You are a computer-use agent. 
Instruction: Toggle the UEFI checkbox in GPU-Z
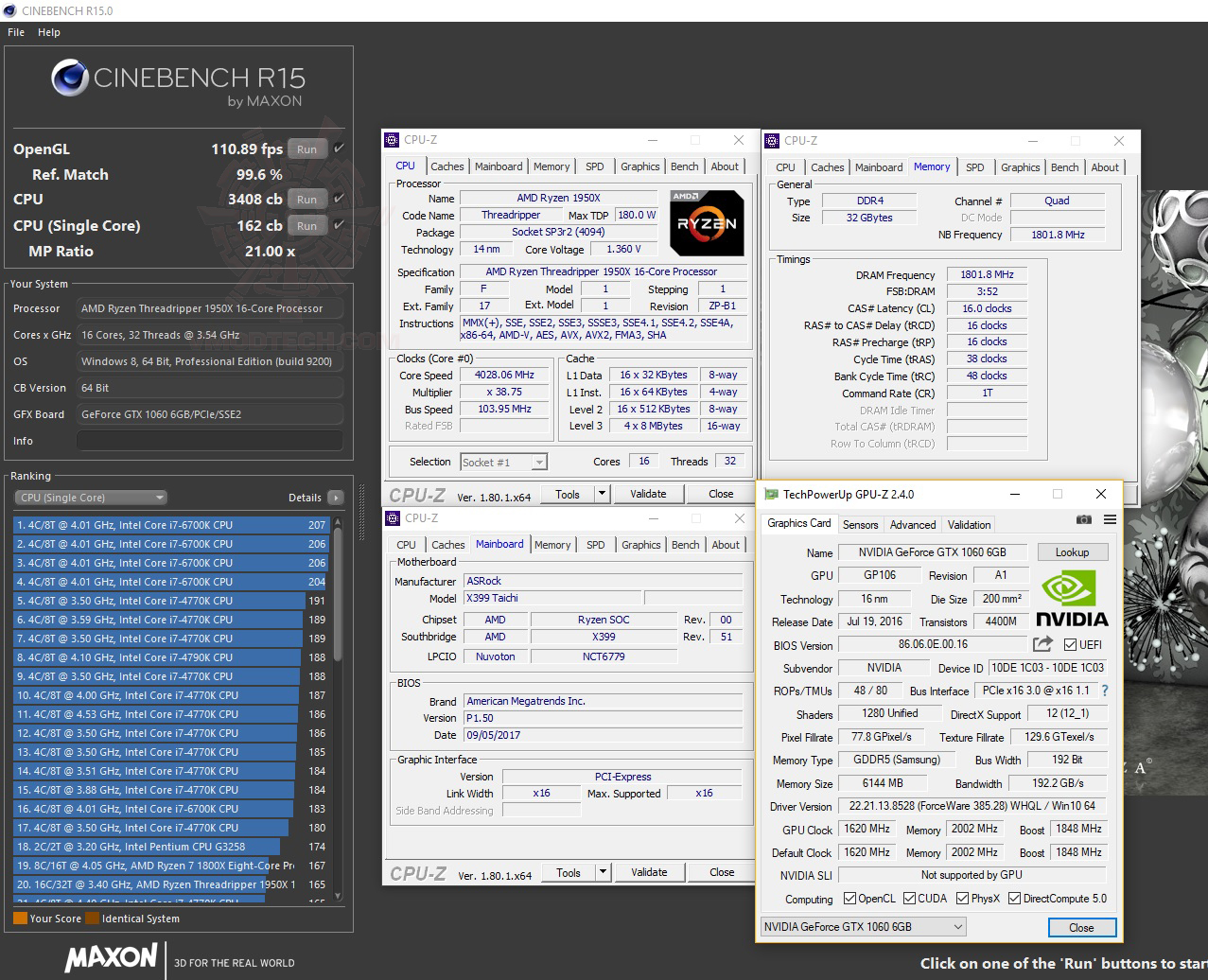[1070, 644]
